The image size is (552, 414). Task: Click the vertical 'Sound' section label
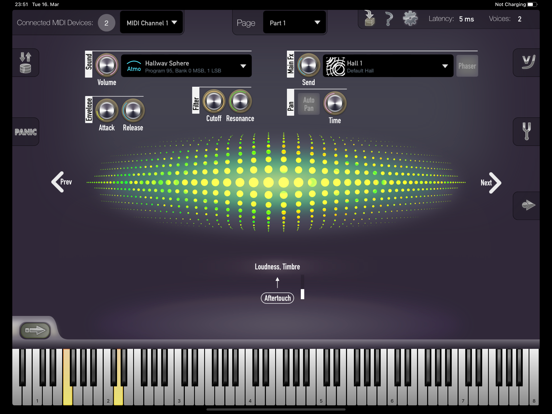[x=89, y=64]
